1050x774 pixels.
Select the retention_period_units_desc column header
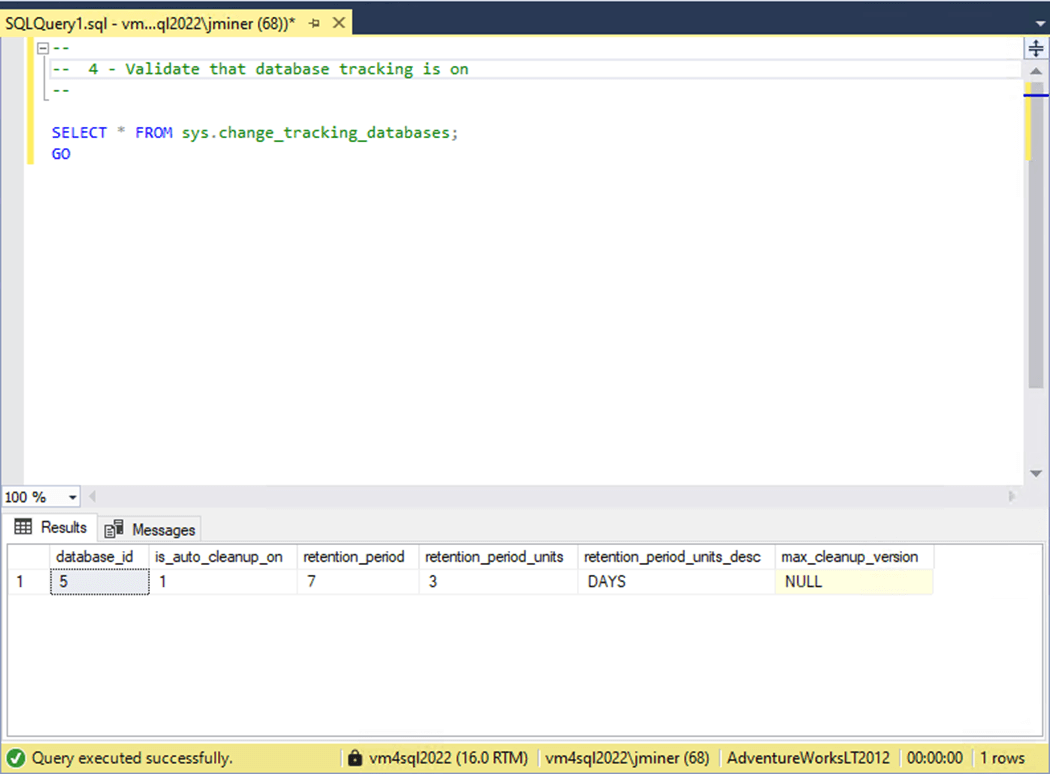coord(675,557)
